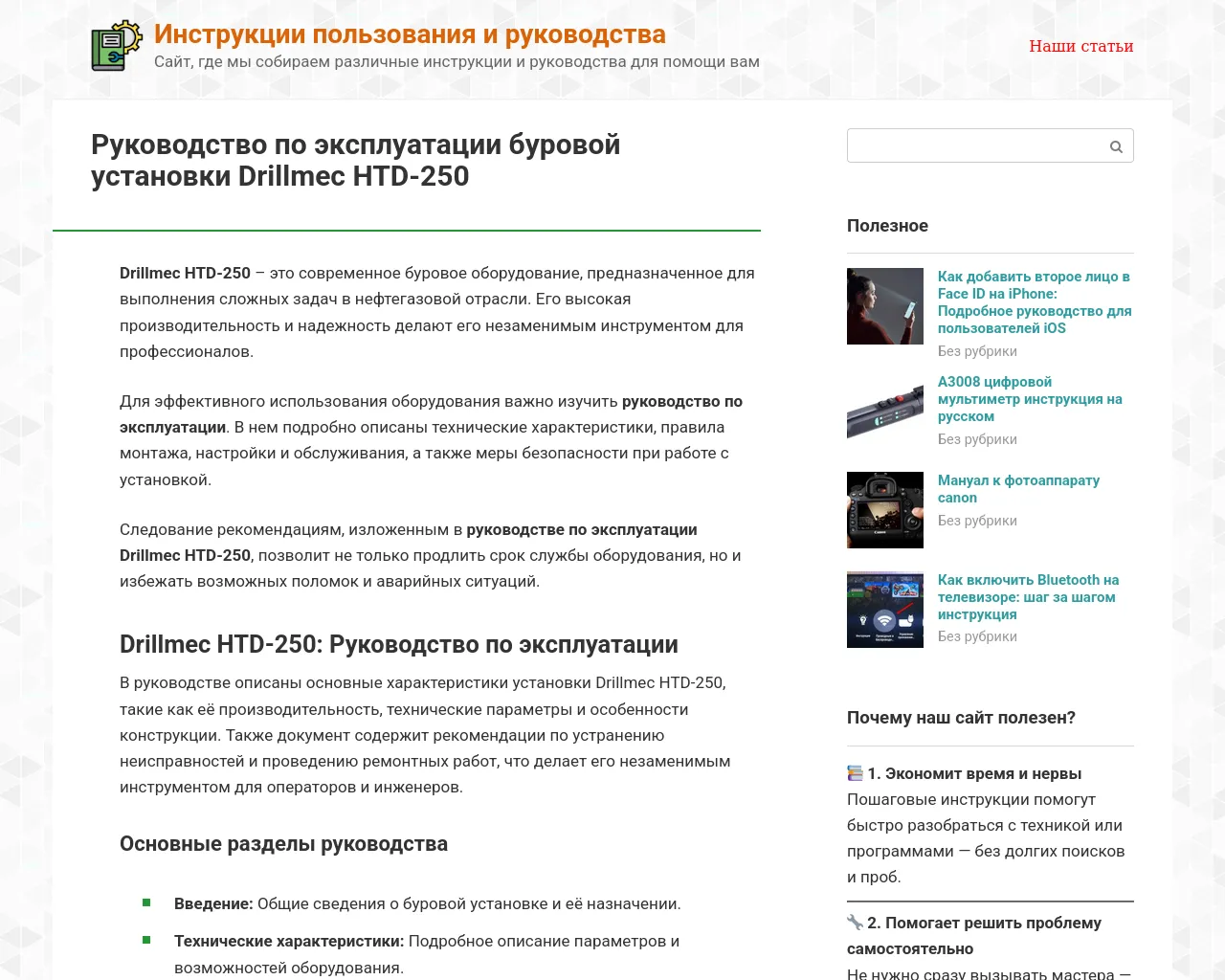
Task: Open 'Мануал к фотоаппарату canon' link
Action: tap(1018, 489)
